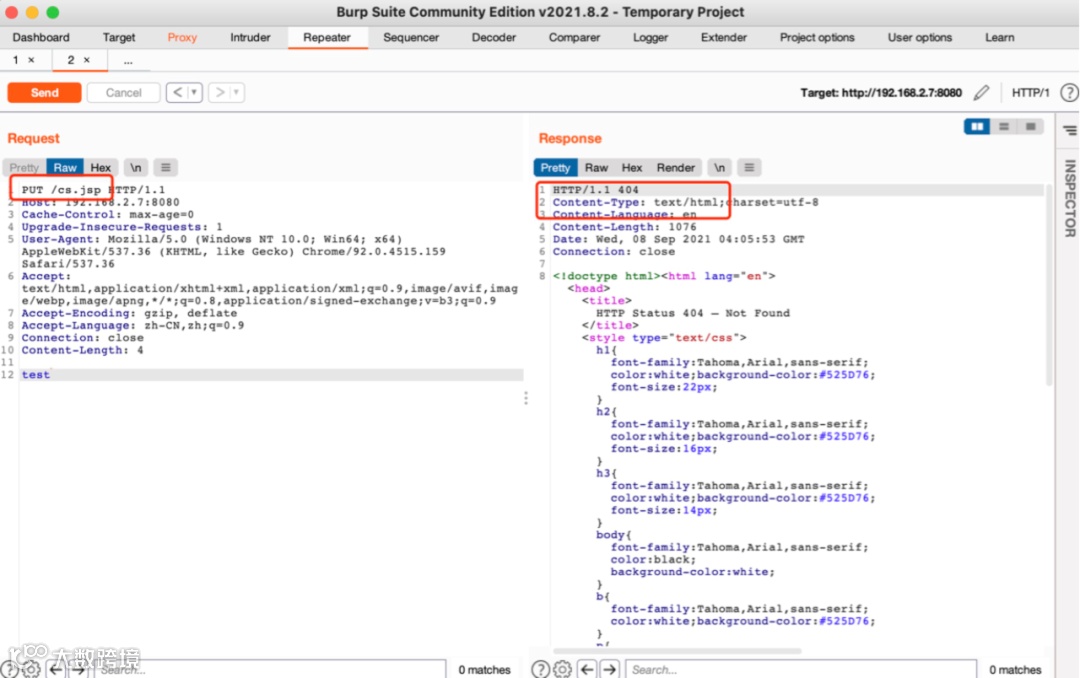Viewport: 1080px width, 678px height.
Task: Open the Project options tab
Action: (817, 37)
